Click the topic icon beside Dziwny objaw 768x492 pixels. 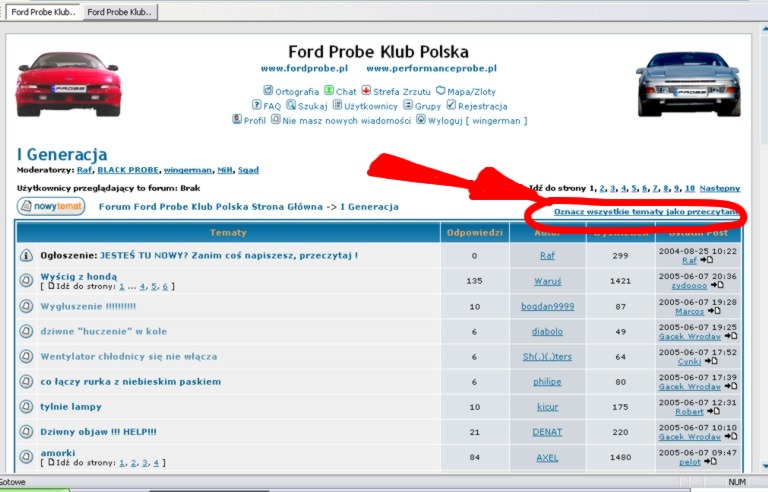pos(26,431)
